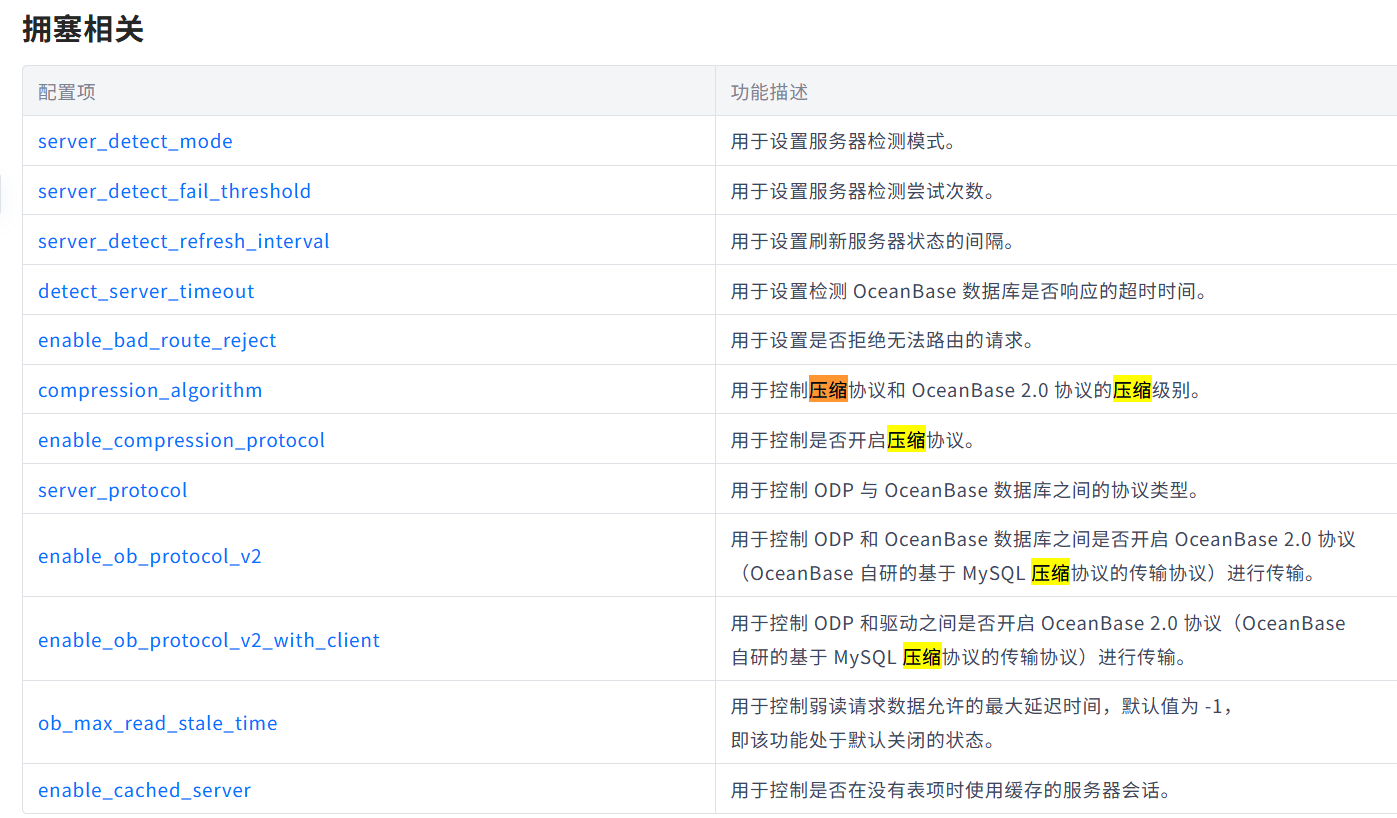The width and height of the screenshot is (1397, 818).
Task: Click the 功能描述 column header
Action: pos(769,92)
